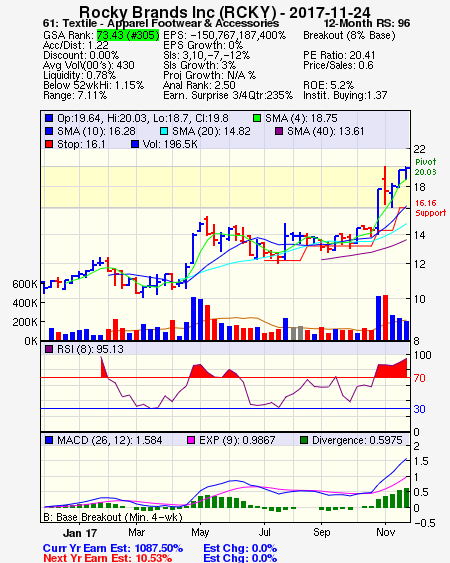Click the 200K volume axis label
This screenshot has height=563, width=450.
[x=25, y=322]
